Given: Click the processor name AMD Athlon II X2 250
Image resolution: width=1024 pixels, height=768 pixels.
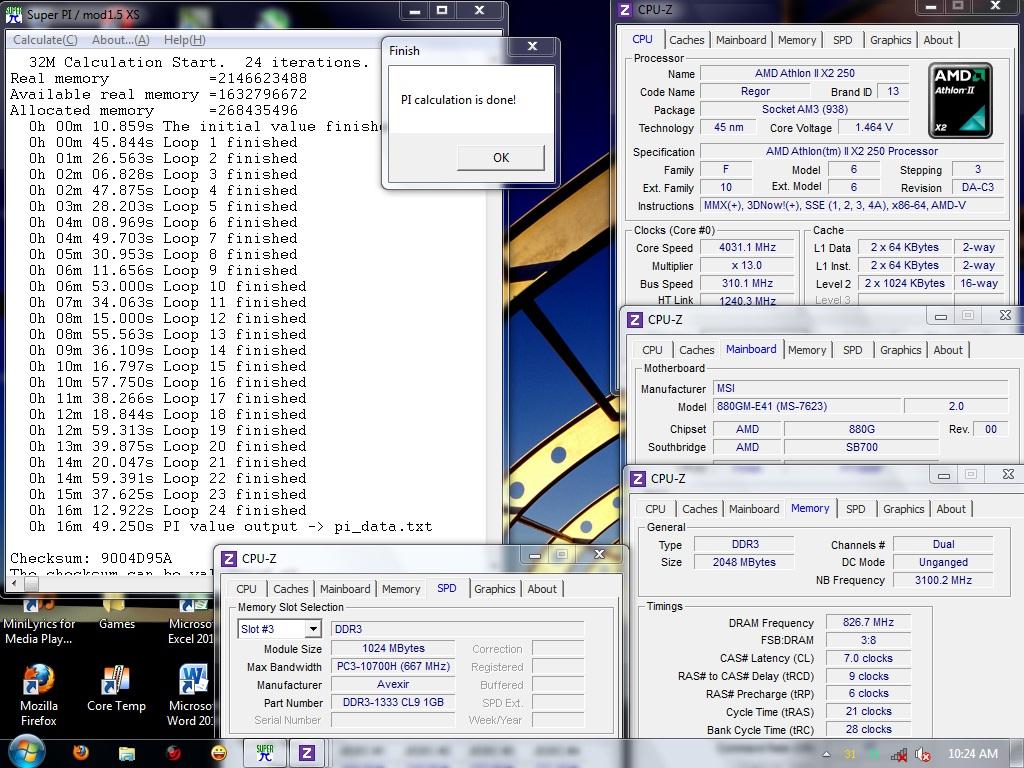Looking at the screenshot, I should tap(805, 73).
